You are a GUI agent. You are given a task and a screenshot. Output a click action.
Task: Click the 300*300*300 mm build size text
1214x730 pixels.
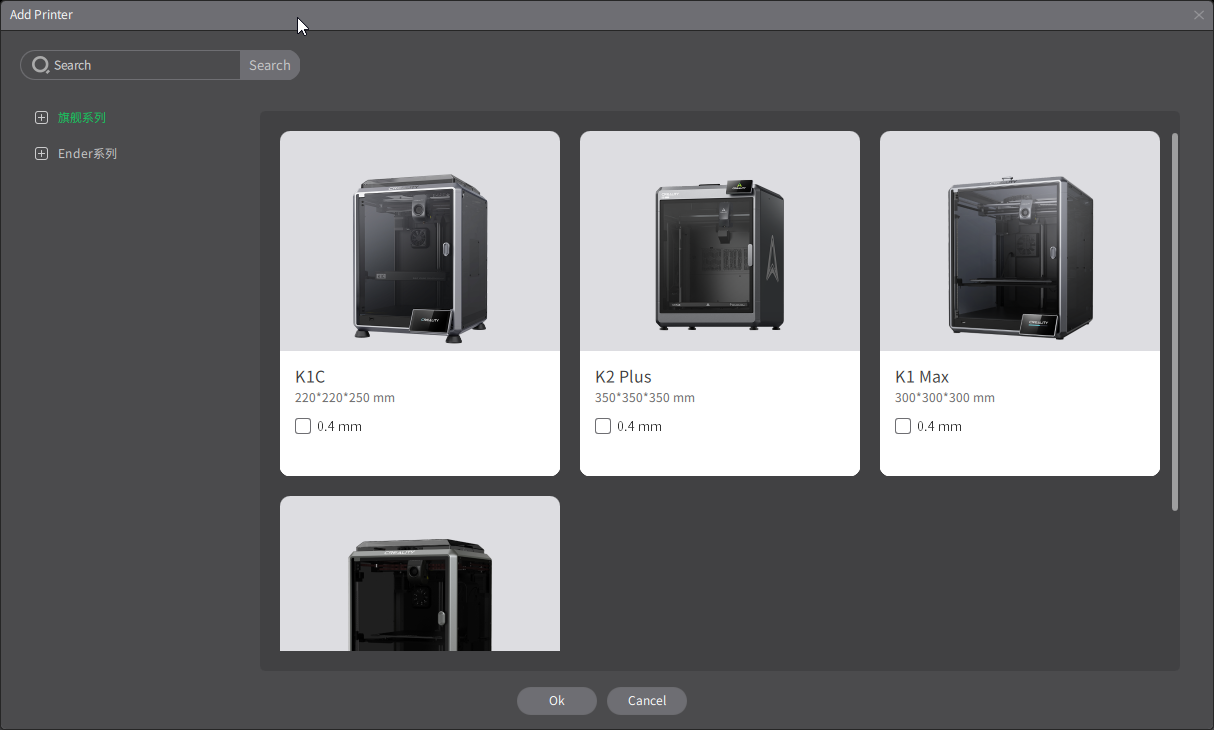(x=945, y=398)
